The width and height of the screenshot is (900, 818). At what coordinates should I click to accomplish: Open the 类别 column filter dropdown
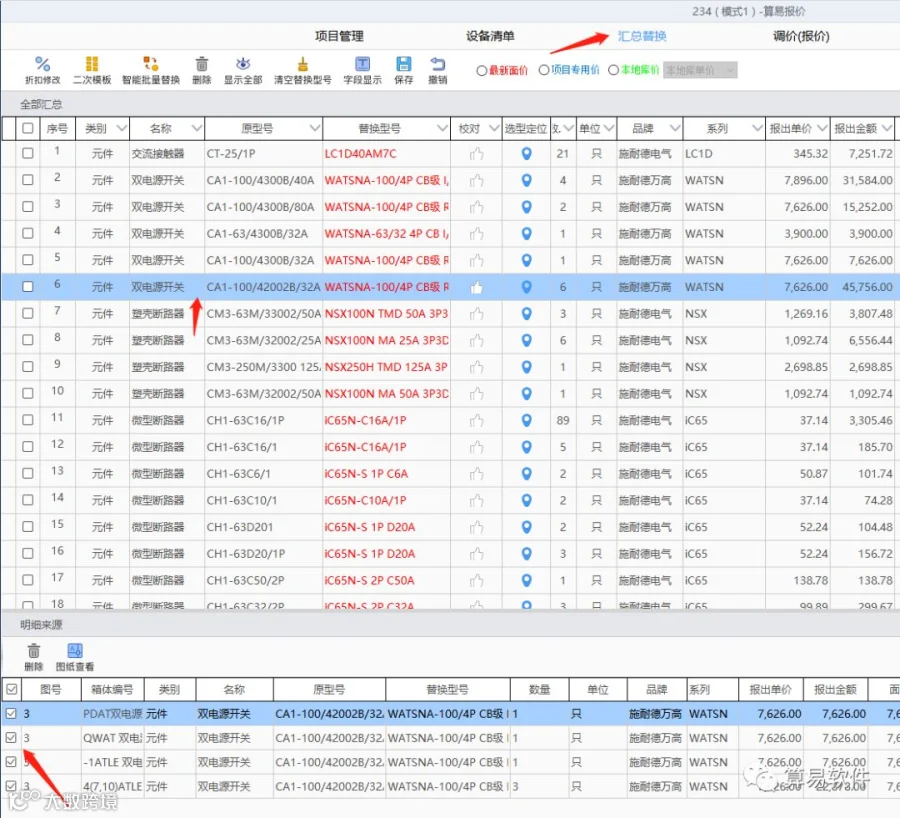tap(121, 128)
